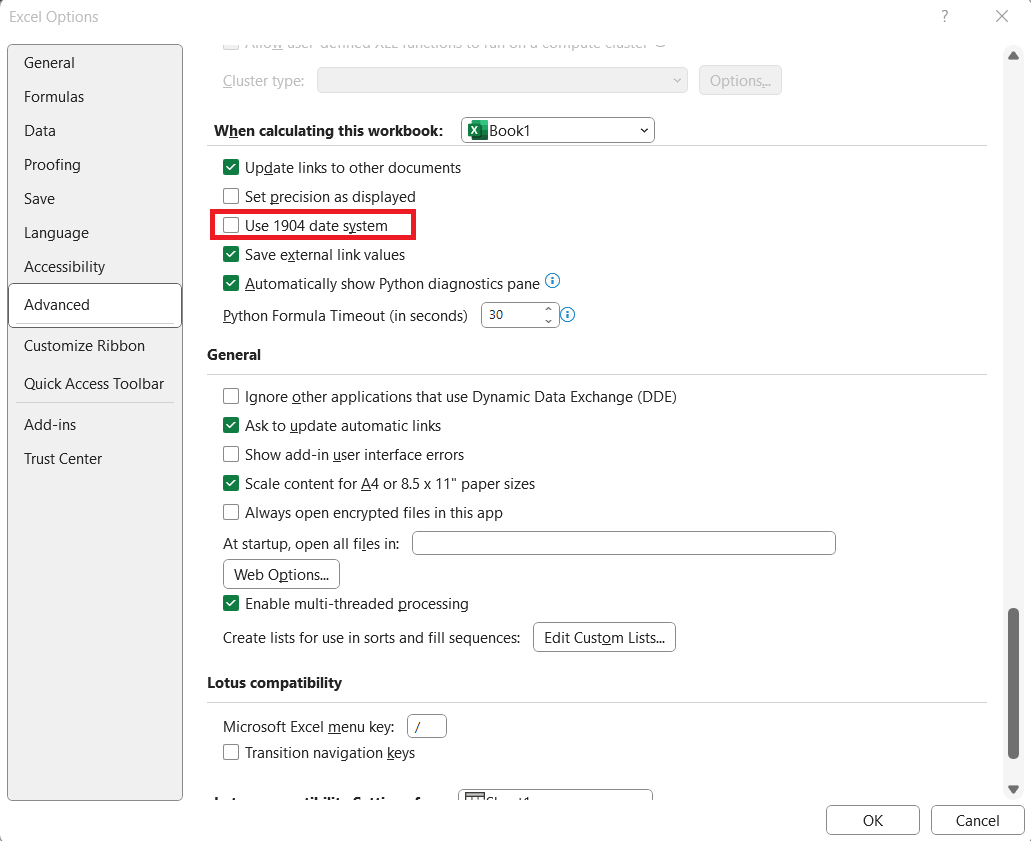Enable Set precision as displayed
Screen dimensions: 1031x841
point(231,197)
